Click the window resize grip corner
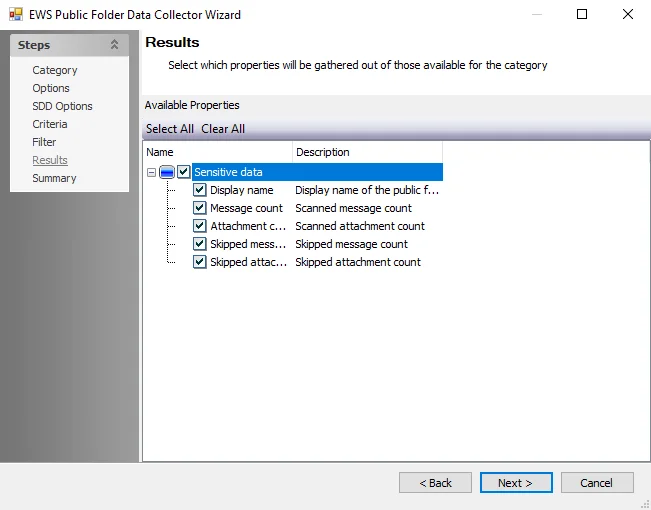The height and width of the screenshot is (510, 651). [x=645, y=504]
